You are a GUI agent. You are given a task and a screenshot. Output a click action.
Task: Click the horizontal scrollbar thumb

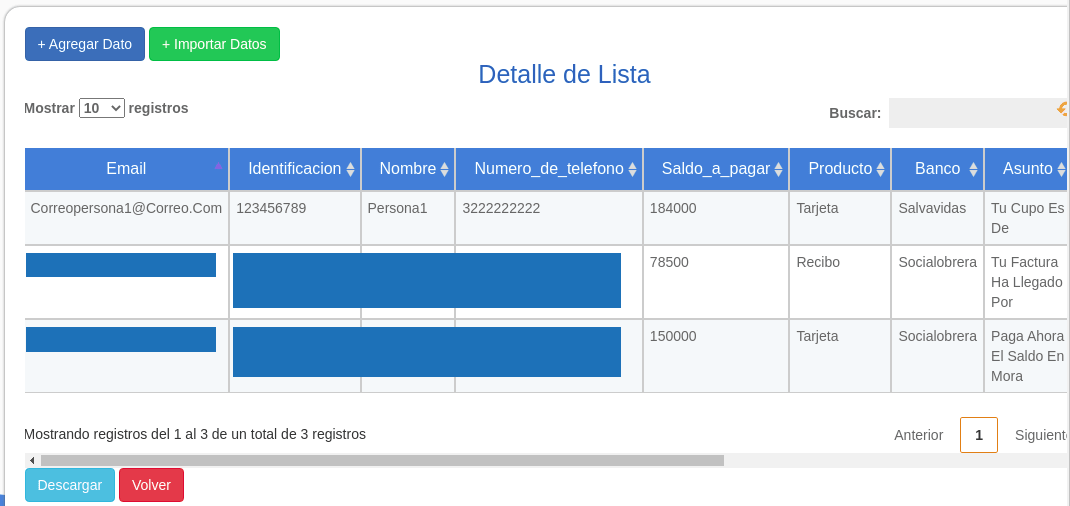(382, 460)
